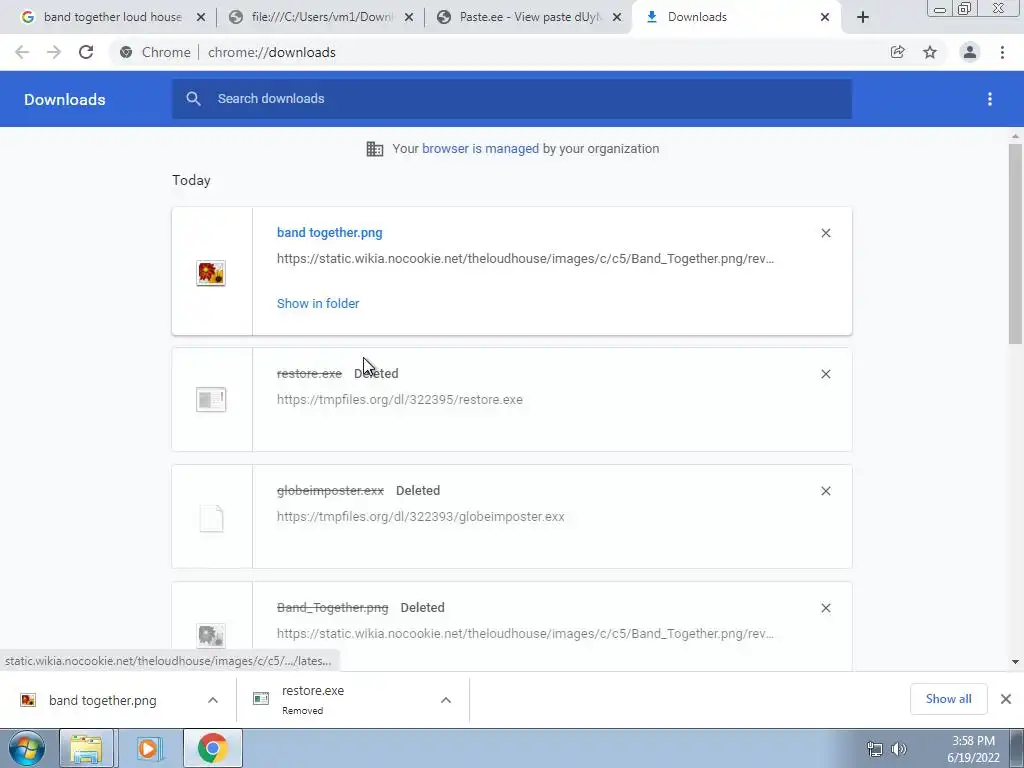This screenshot has width=1024, height=768.
Task: Open the media player taskbar icon
Action: [149, 748]
